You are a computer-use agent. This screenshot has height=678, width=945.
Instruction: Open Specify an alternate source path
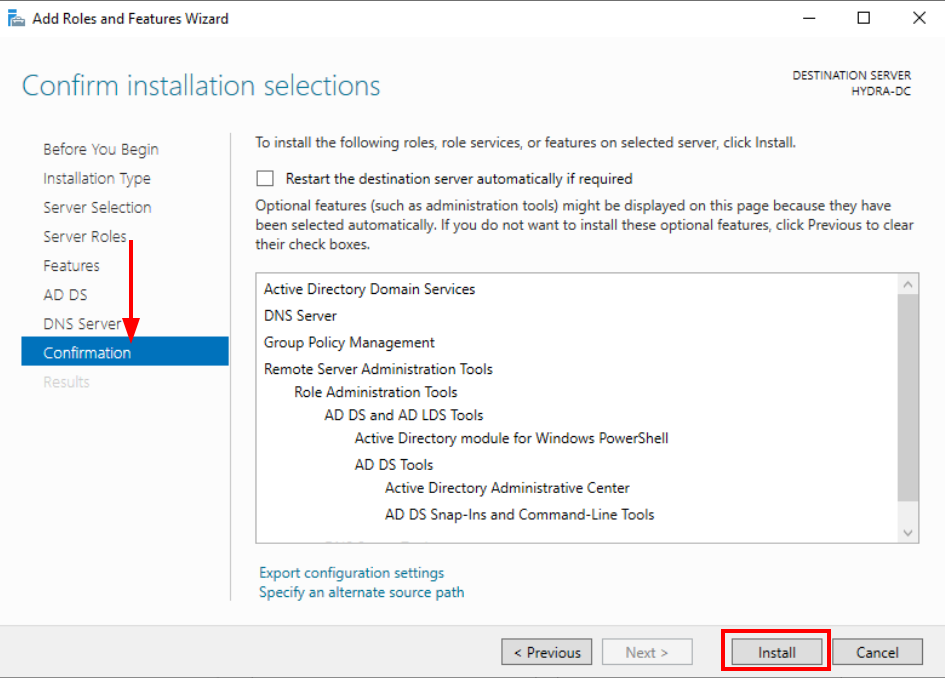361,592
